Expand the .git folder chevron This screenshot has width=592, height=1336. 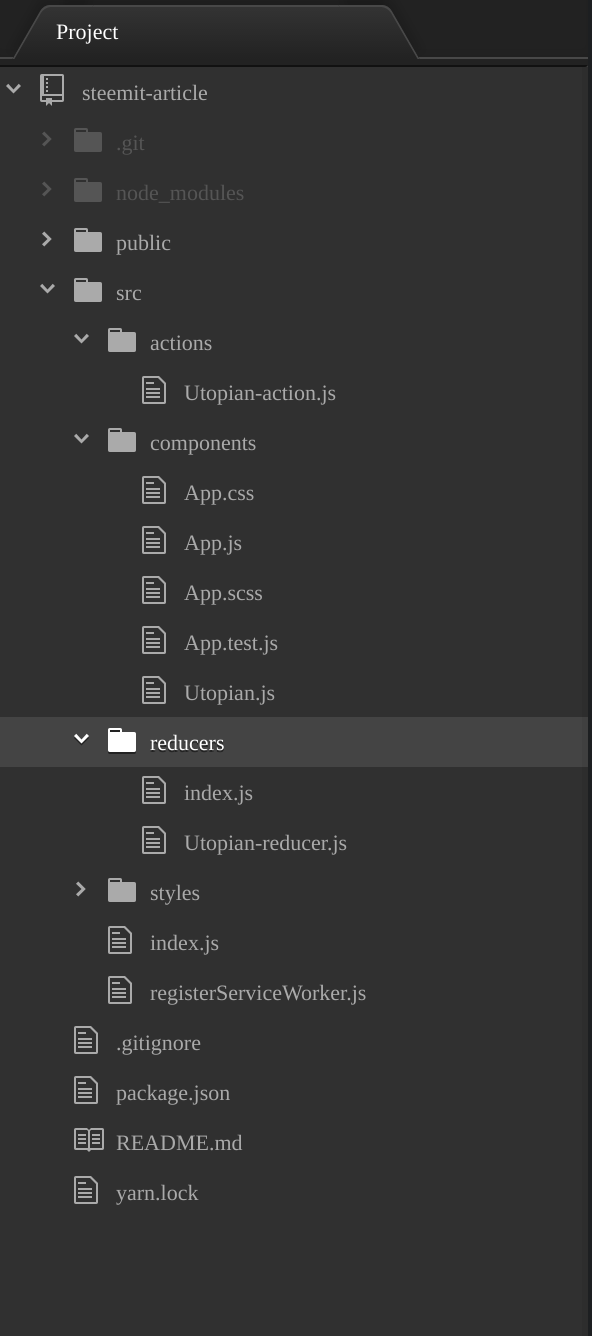46,139
